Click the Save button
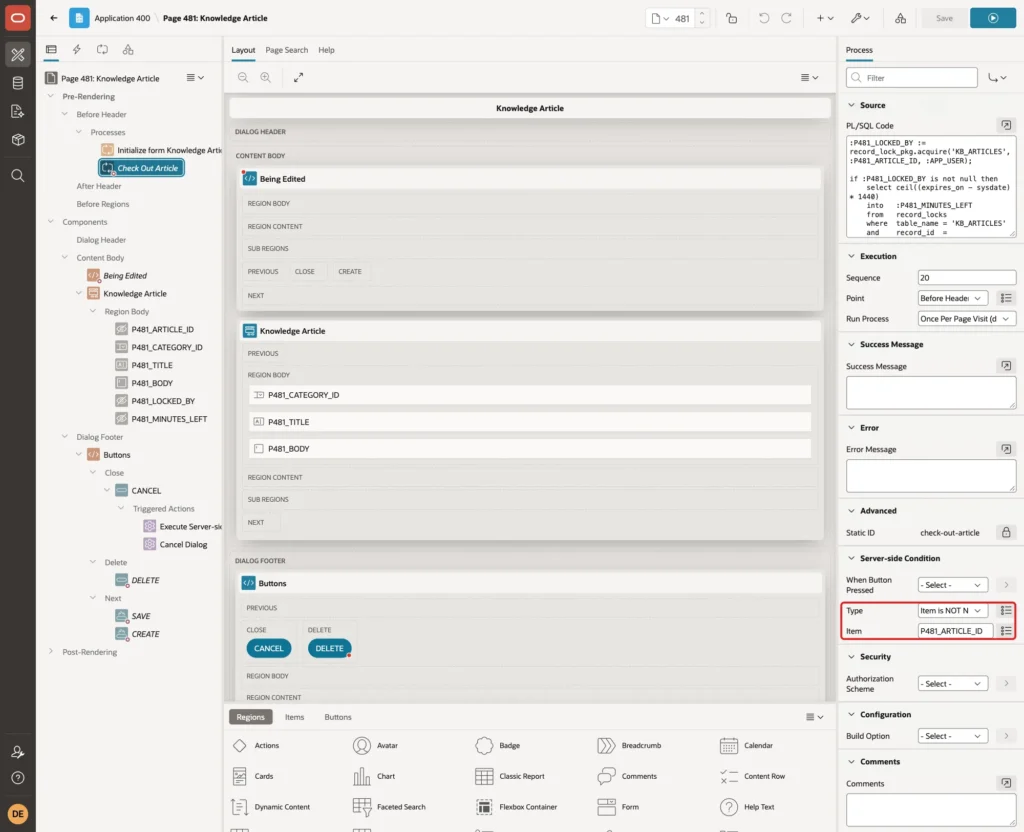Screen dimensions: 1024x832 [944, 18]
